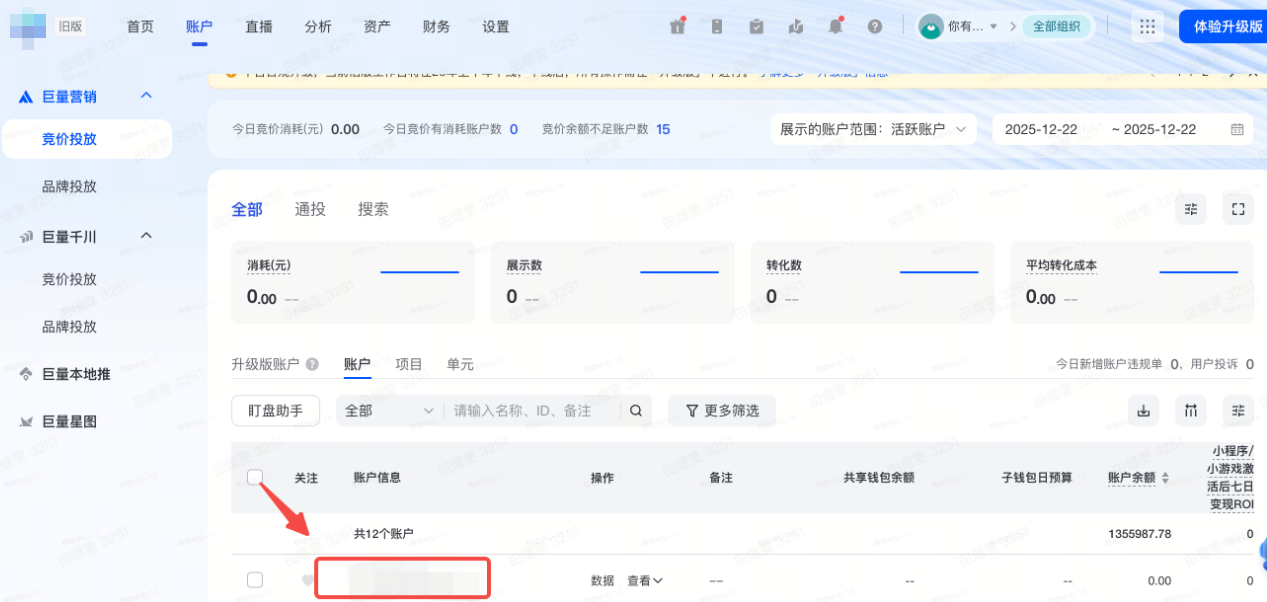Open the notification bell
The width and height of the screenshot is (1267, 602).
(x=835, y=27)
